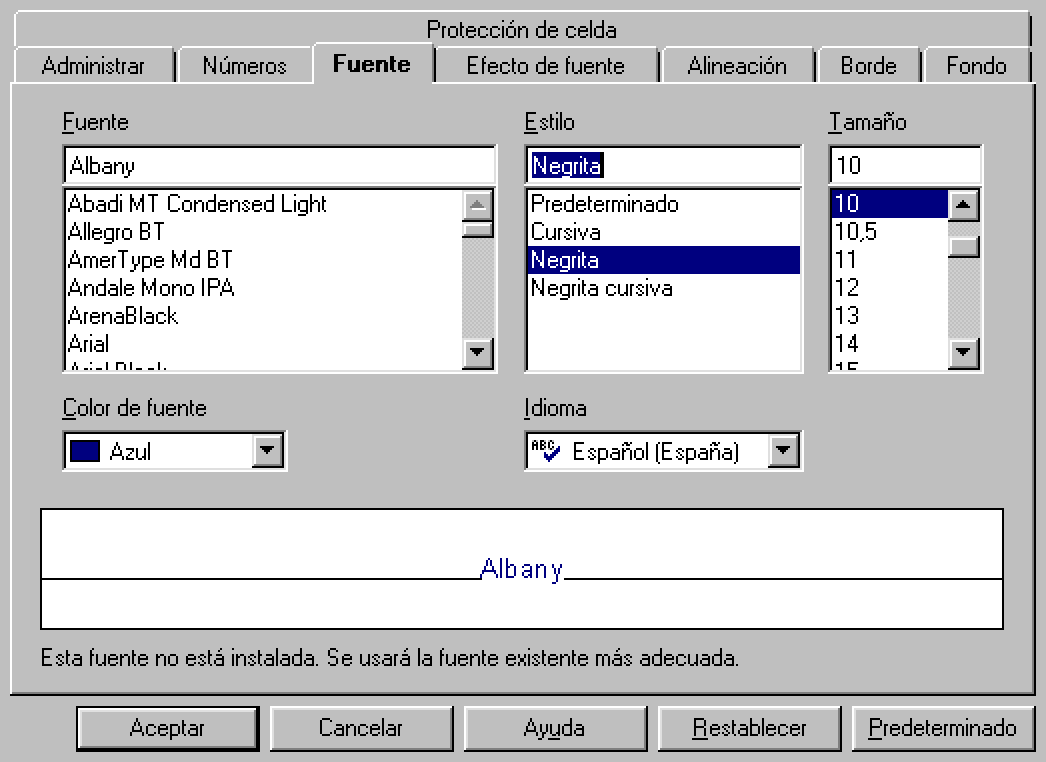
Task: Choose Negrita cursiva style
Action: pyautogui.click(x=601, y=288)
